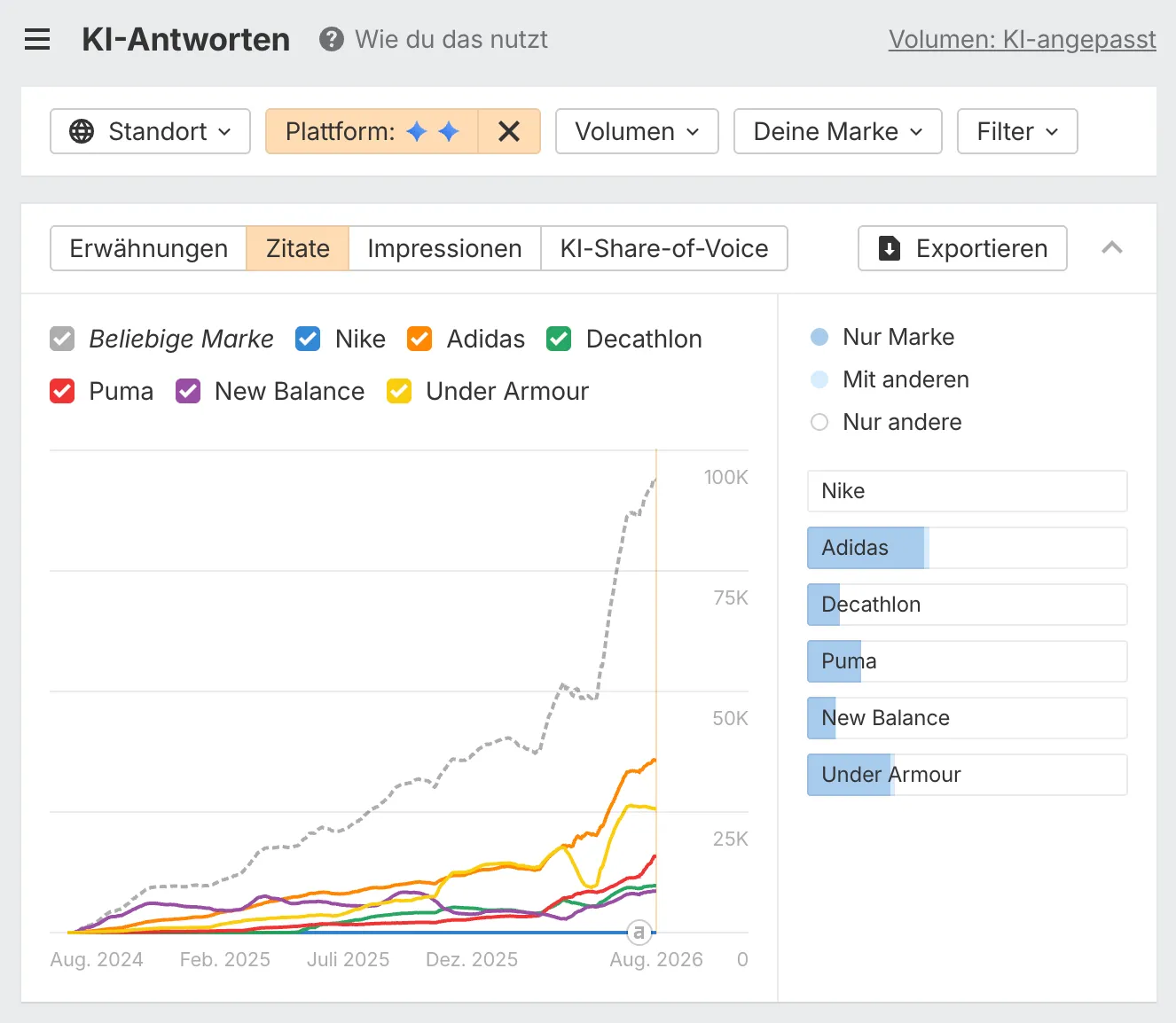1176x1023 pixels.
Task: Click the Wie du das nutzt link
Action: 451,40
